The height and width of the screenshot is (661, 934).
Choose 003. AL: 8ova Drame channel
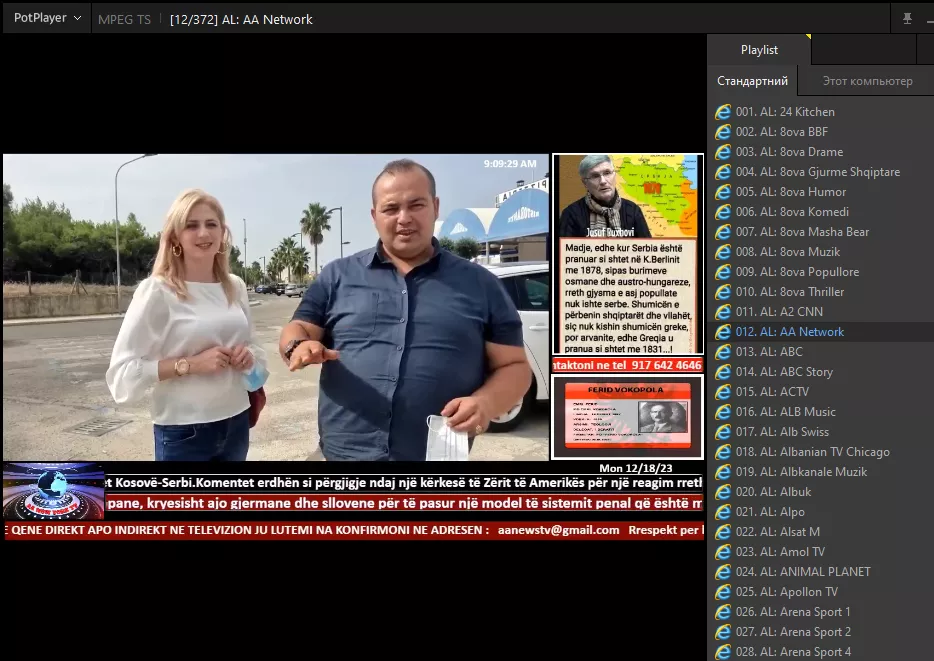[822, 152]
